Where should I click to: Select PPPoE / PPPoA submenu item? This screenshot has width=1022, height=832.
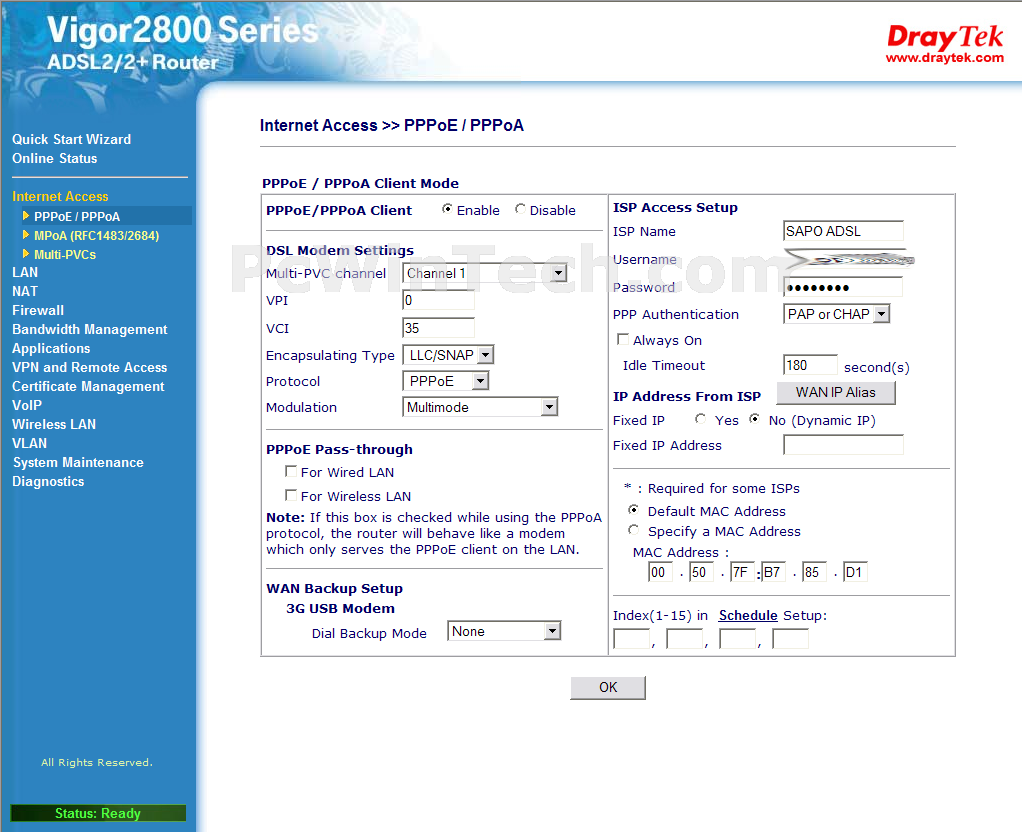point(77,216)
